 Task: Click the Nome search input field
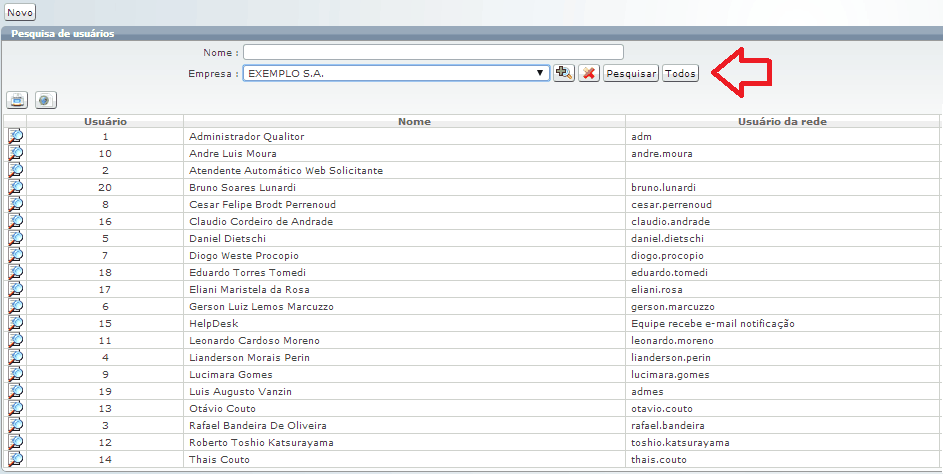(x=433, y=52)
